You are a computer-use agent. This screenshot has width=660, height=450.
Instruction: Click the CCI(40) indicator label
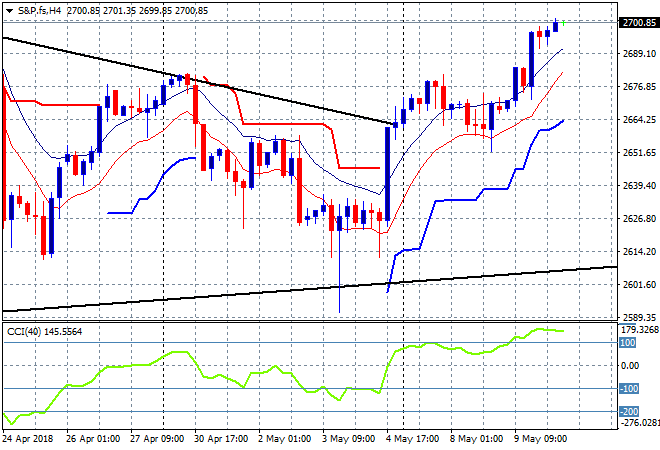(45, 331)
